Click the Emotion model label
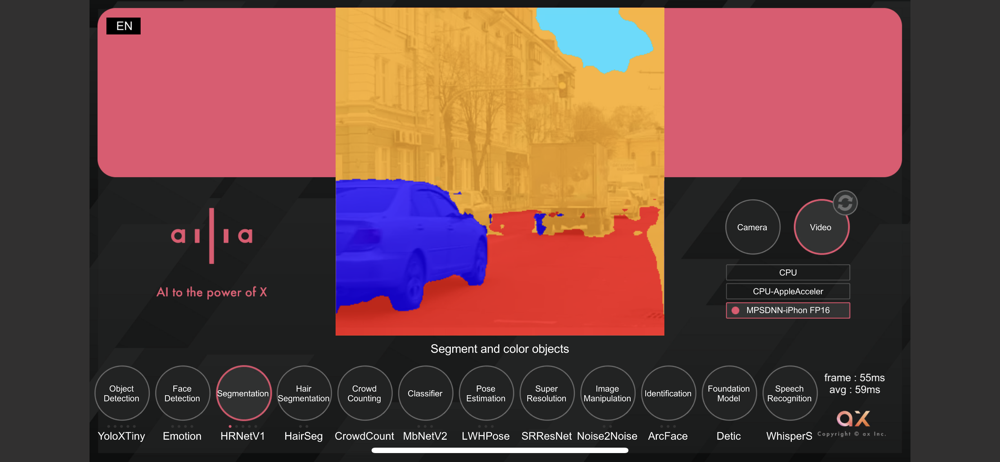1000x462 pixels. (182, 436)
